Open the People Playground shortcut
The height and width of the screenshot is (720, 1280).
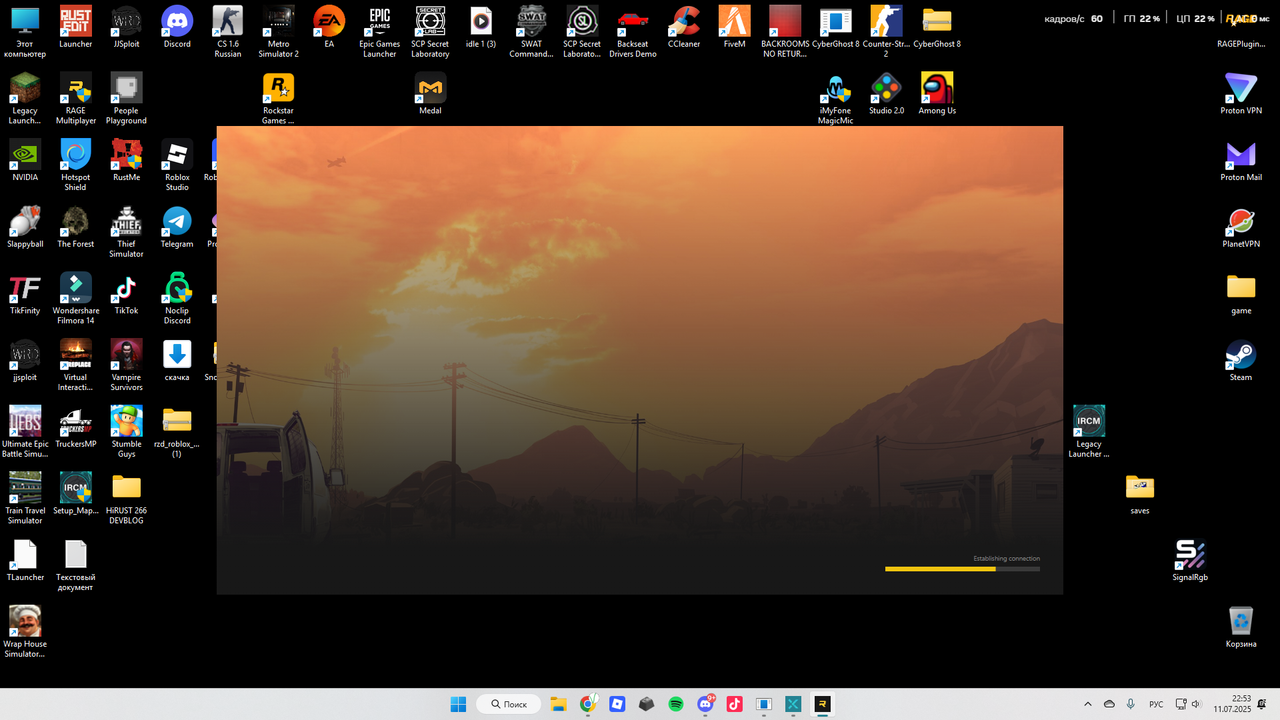pyautogui.click(x=126, y=99)
